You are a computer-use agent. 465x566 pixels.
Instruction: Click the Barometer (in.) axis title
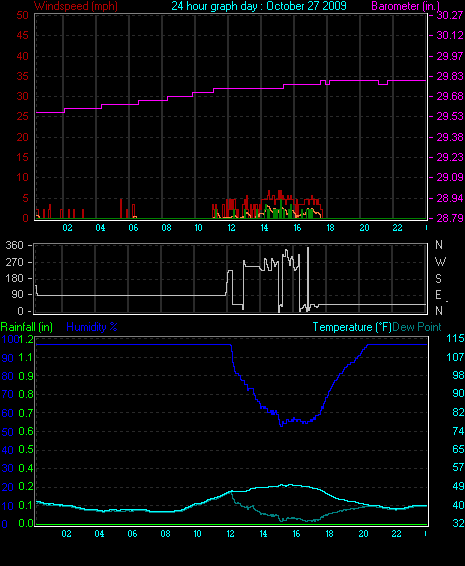[405, 6]
